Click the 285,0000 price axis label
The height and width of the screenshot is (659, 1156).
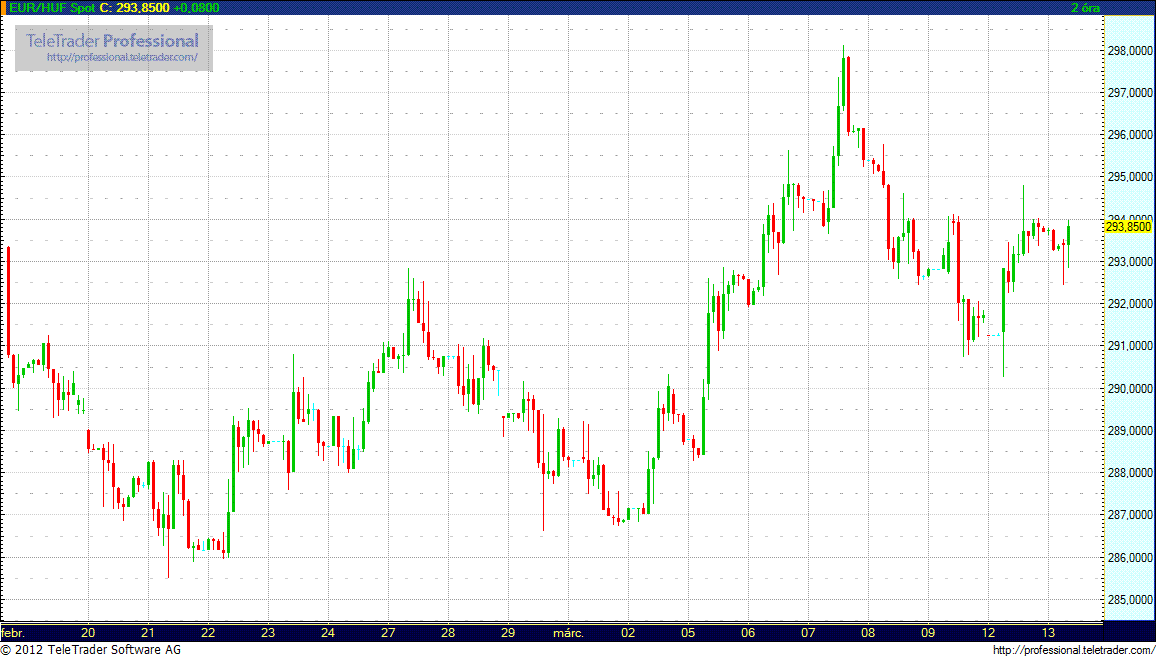point(1127,600)
